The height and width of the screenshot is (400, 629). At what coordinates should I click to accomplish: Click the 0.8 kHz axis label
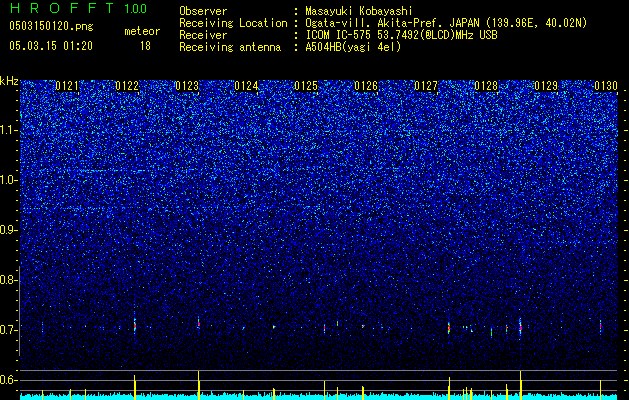click(8, 280)
